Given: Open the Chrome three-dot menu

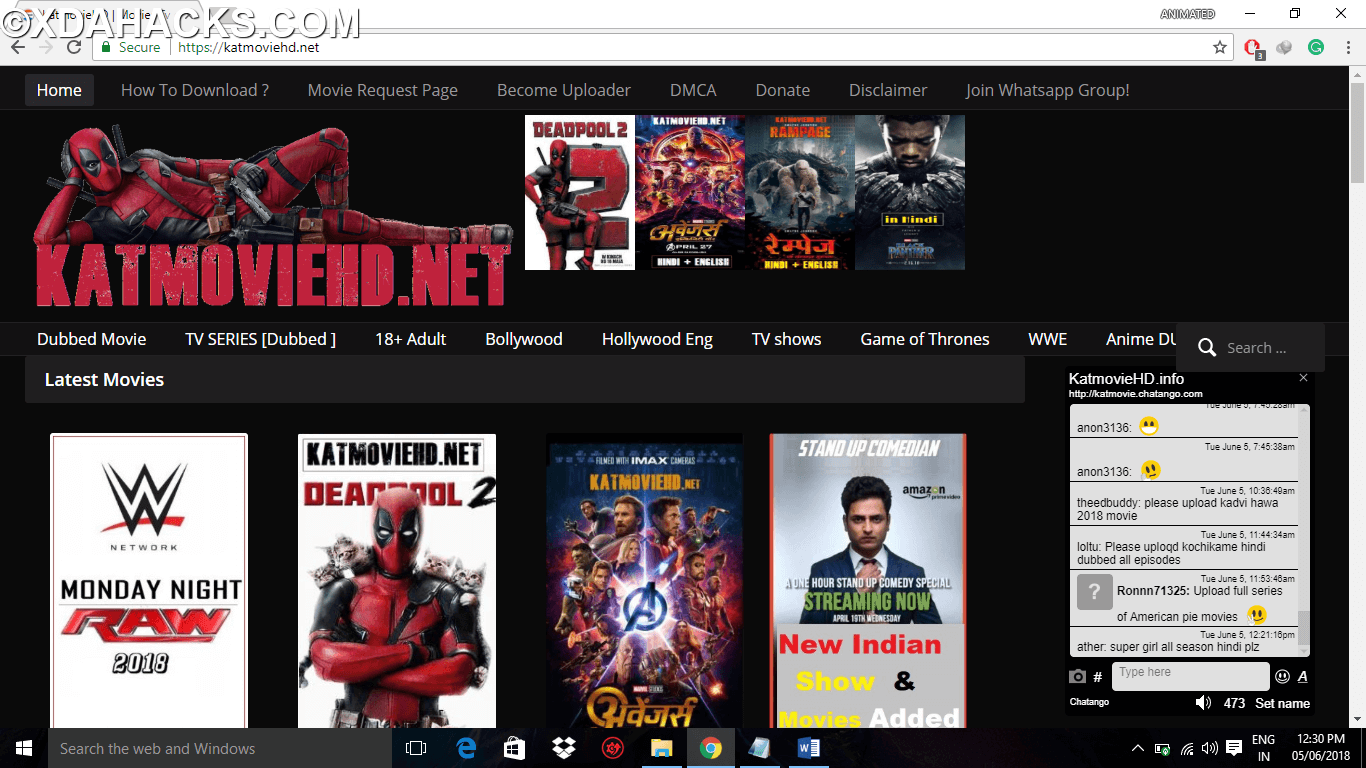Looking at the screenshot, I should [1348, 47].
